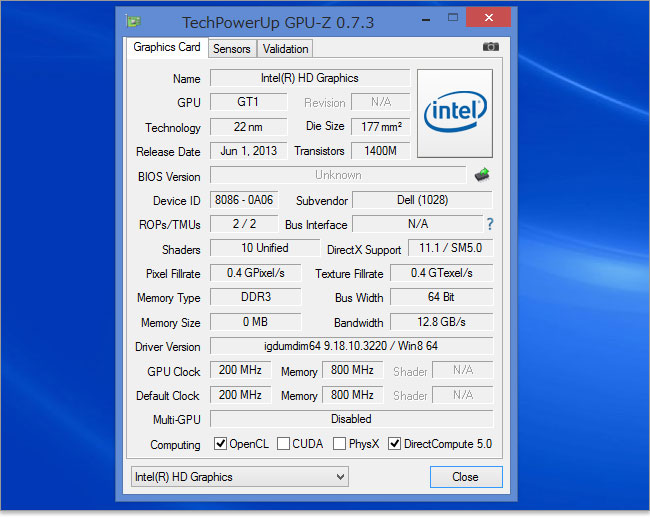Image resolution: width=650 pixels, height=518 pixels.
Task: Click the camera screenshot icon
Action: [490, 47]
